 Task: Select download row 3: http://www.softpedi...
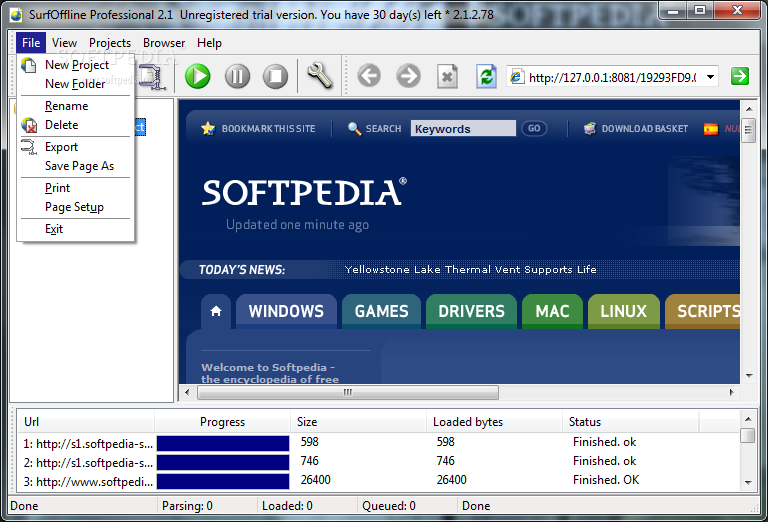88,482
